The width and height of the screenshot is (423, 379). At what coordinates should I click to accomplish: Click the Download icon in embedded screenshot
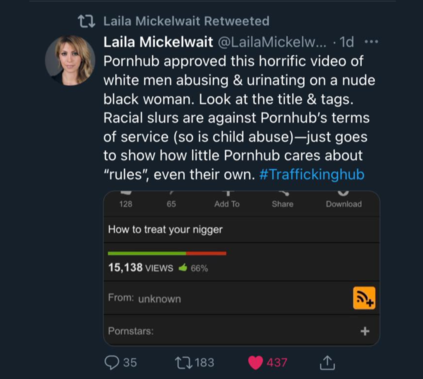[344, 199]
